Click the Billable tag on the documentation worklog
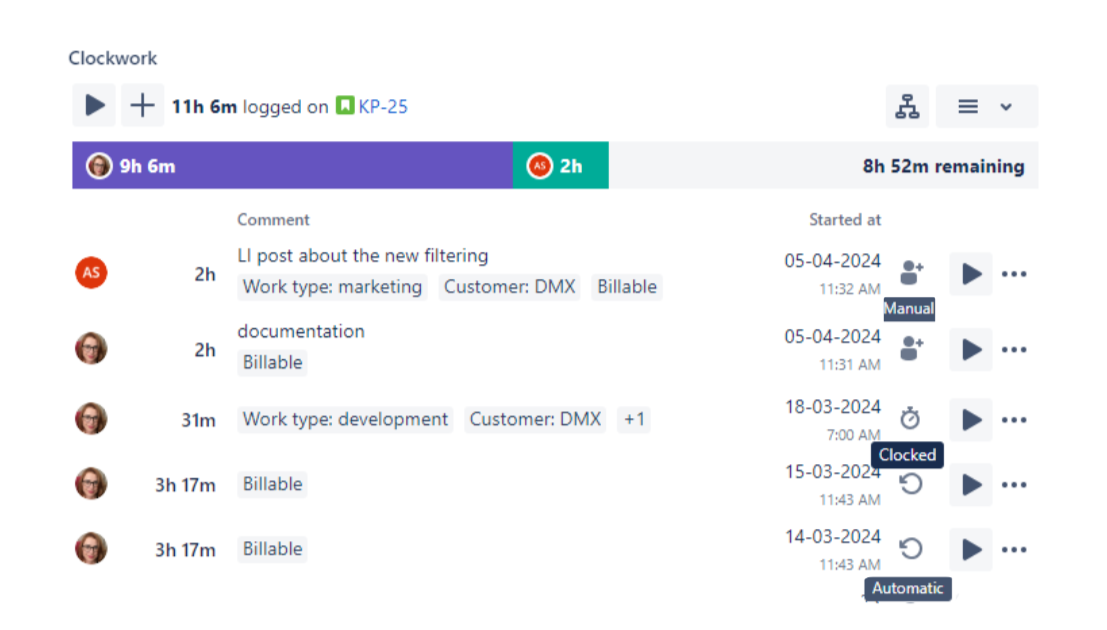Viewport: 1107px width, 630px height. point(271,362)
